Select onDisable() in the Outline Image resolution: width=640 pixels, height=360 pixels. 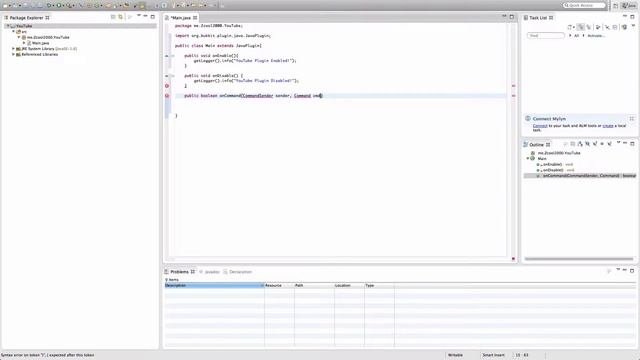pos(555,170)
